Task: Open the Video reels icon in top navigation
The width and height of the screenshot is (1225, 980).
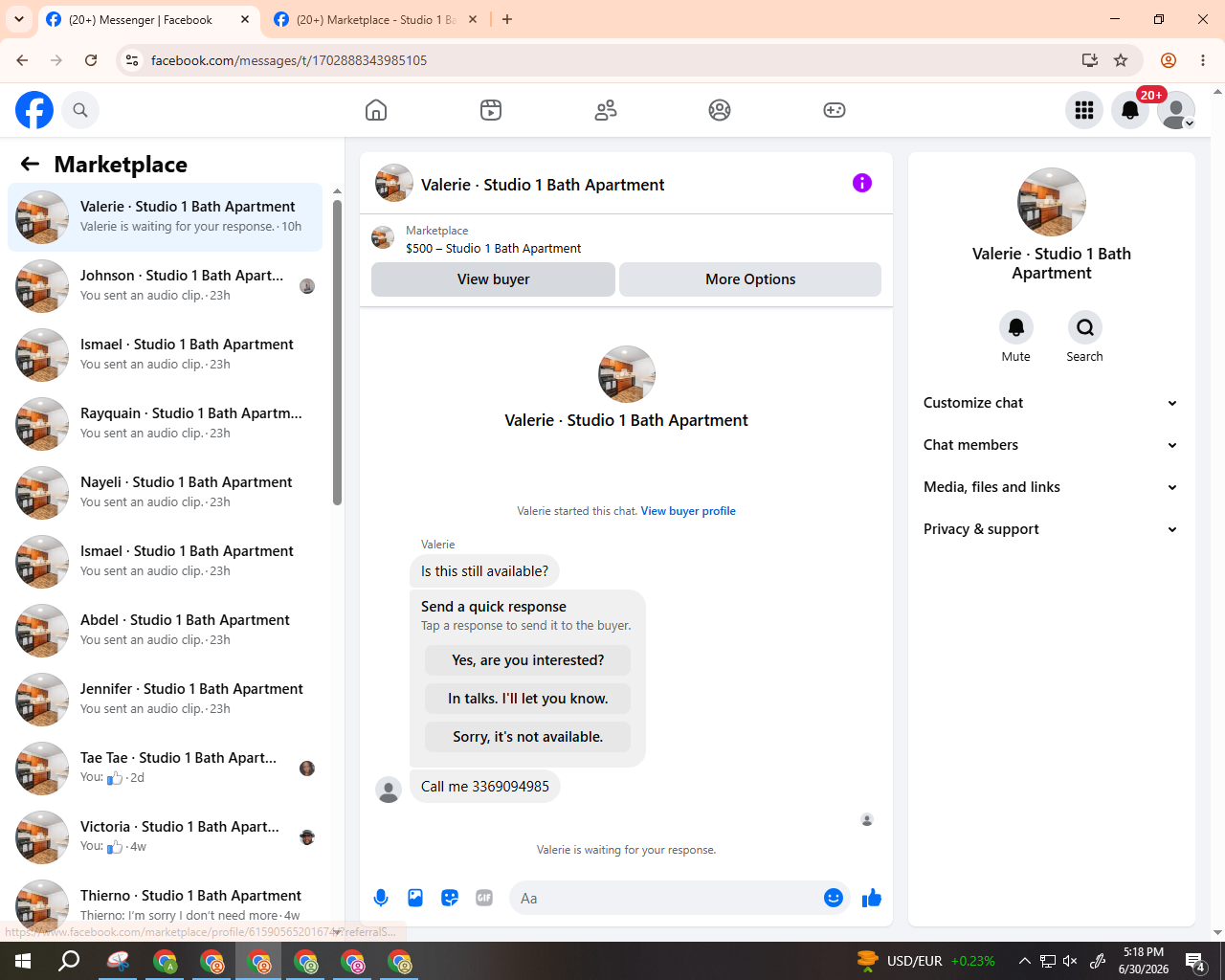Action: (491, 110)
